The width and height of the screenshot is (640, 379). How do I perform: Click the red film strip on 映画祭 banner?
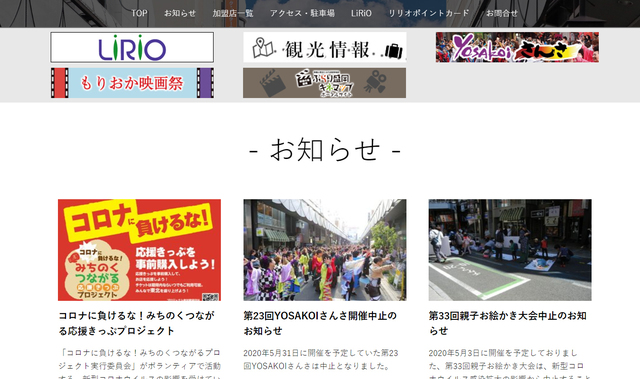60,83
